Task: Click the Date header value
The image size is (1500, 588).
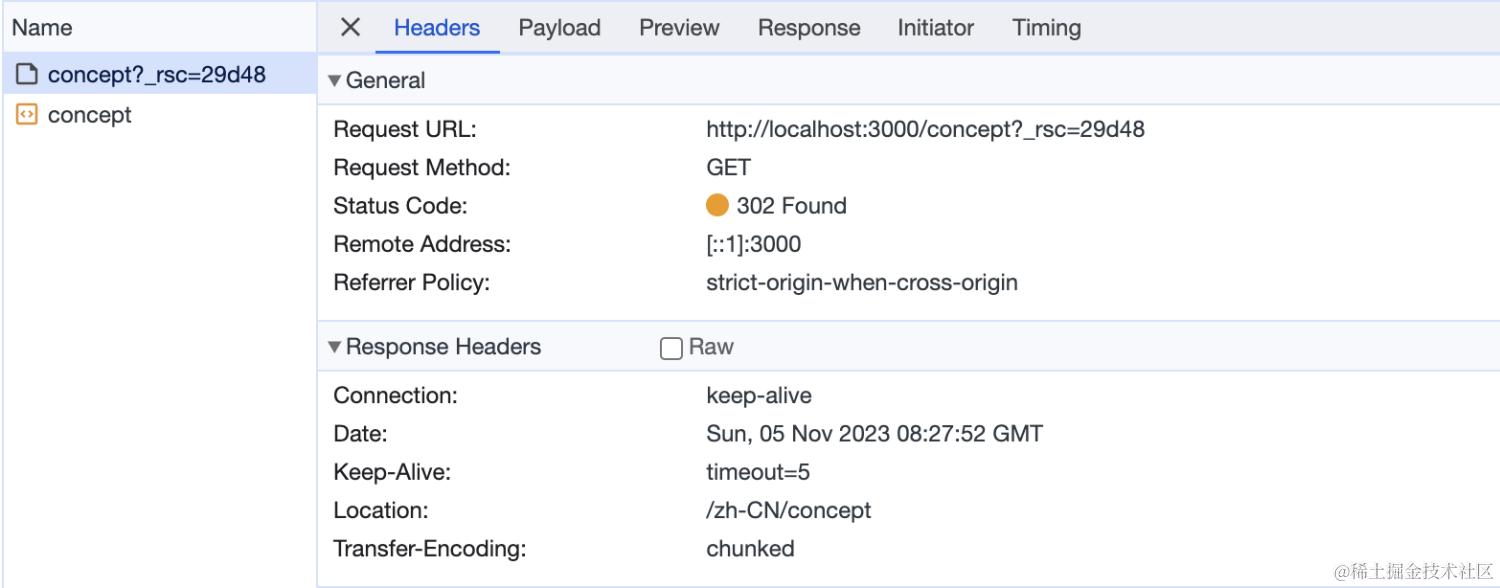Action: pyautogui.click(x=874, y=434)
